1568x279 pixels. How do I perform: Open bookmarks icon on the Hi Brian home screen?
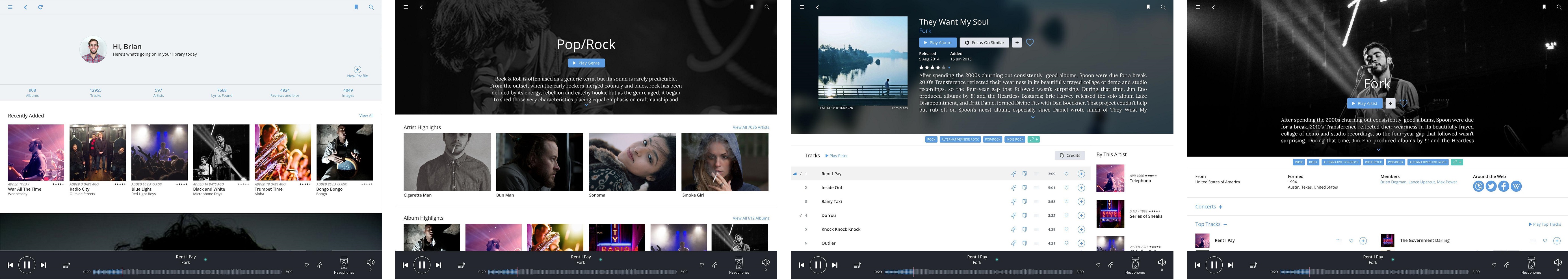point(356,7)
